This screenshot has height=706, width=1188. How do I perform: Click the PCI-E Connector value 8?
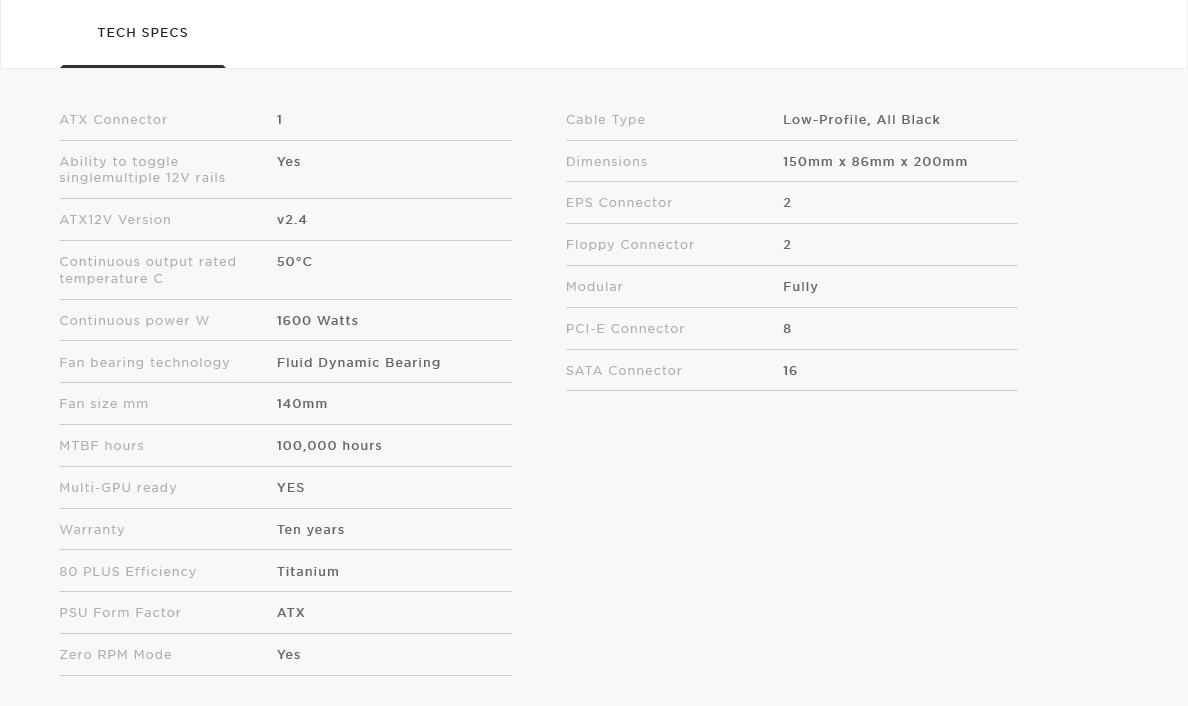(787, 329)
